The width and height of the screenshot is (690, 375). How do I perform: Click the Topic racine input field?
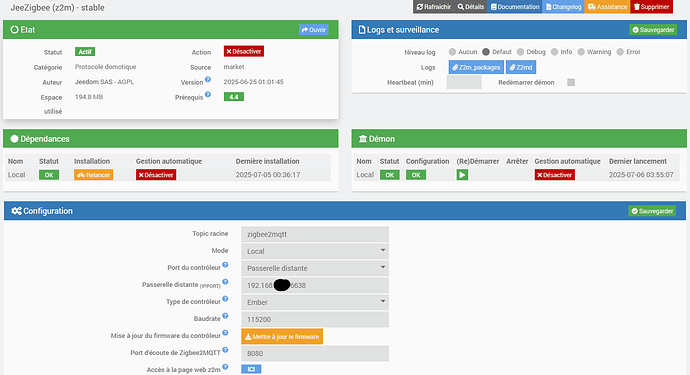point(315,234)
